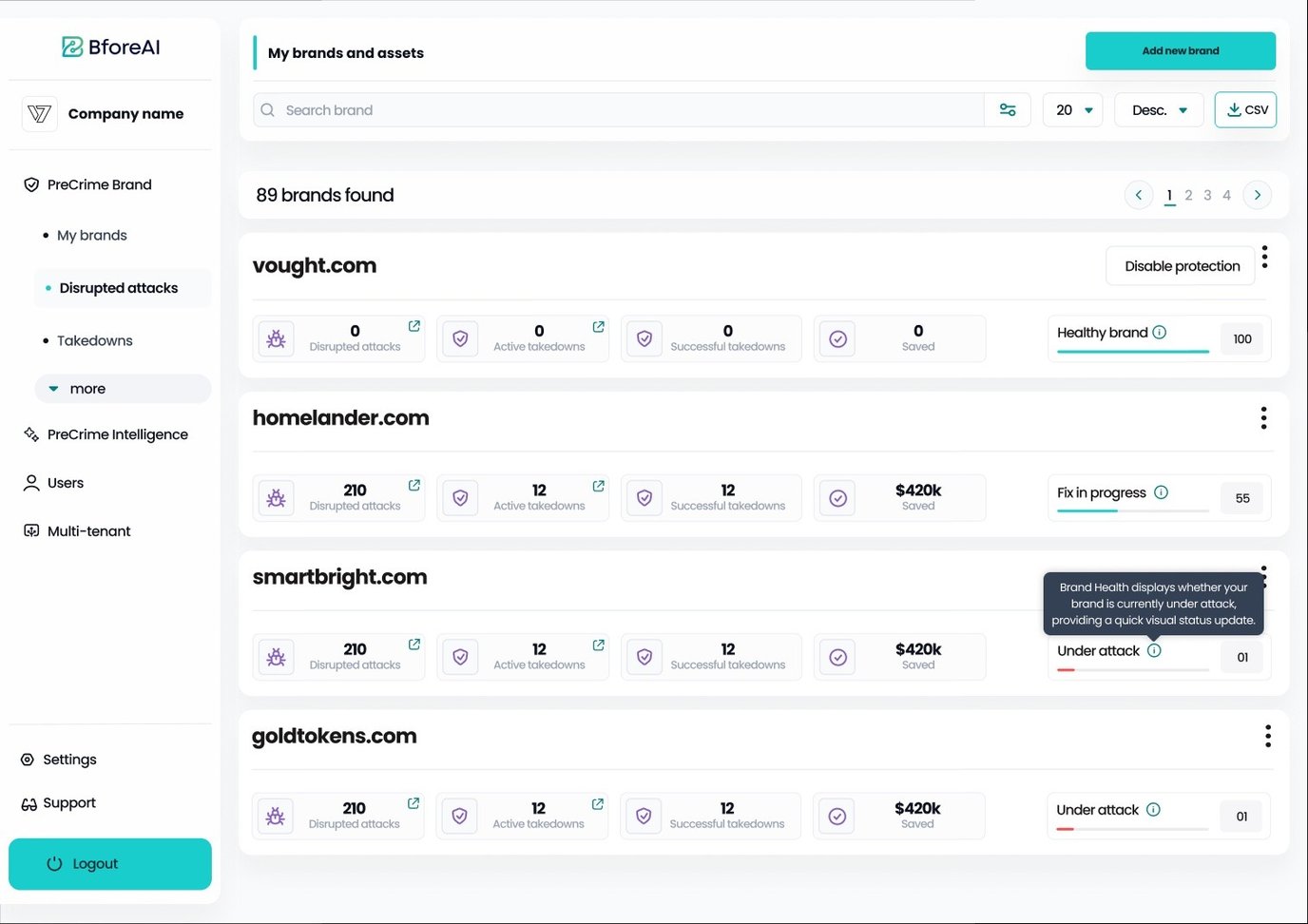Click the checkmark icon for goldtokens.com Saved
Viewport: 1308px width, 924px height.
click(837, 817)
